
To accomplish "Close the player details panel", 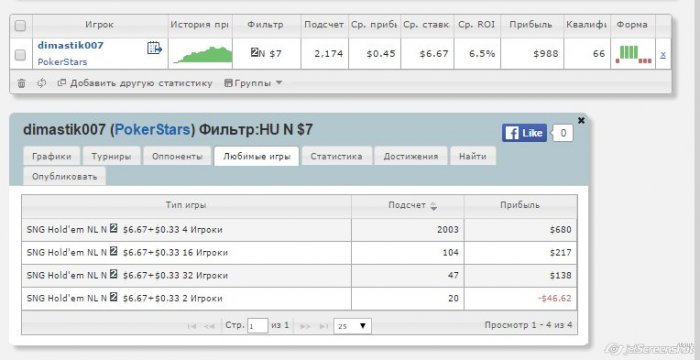I will click(x=581, y=120).
